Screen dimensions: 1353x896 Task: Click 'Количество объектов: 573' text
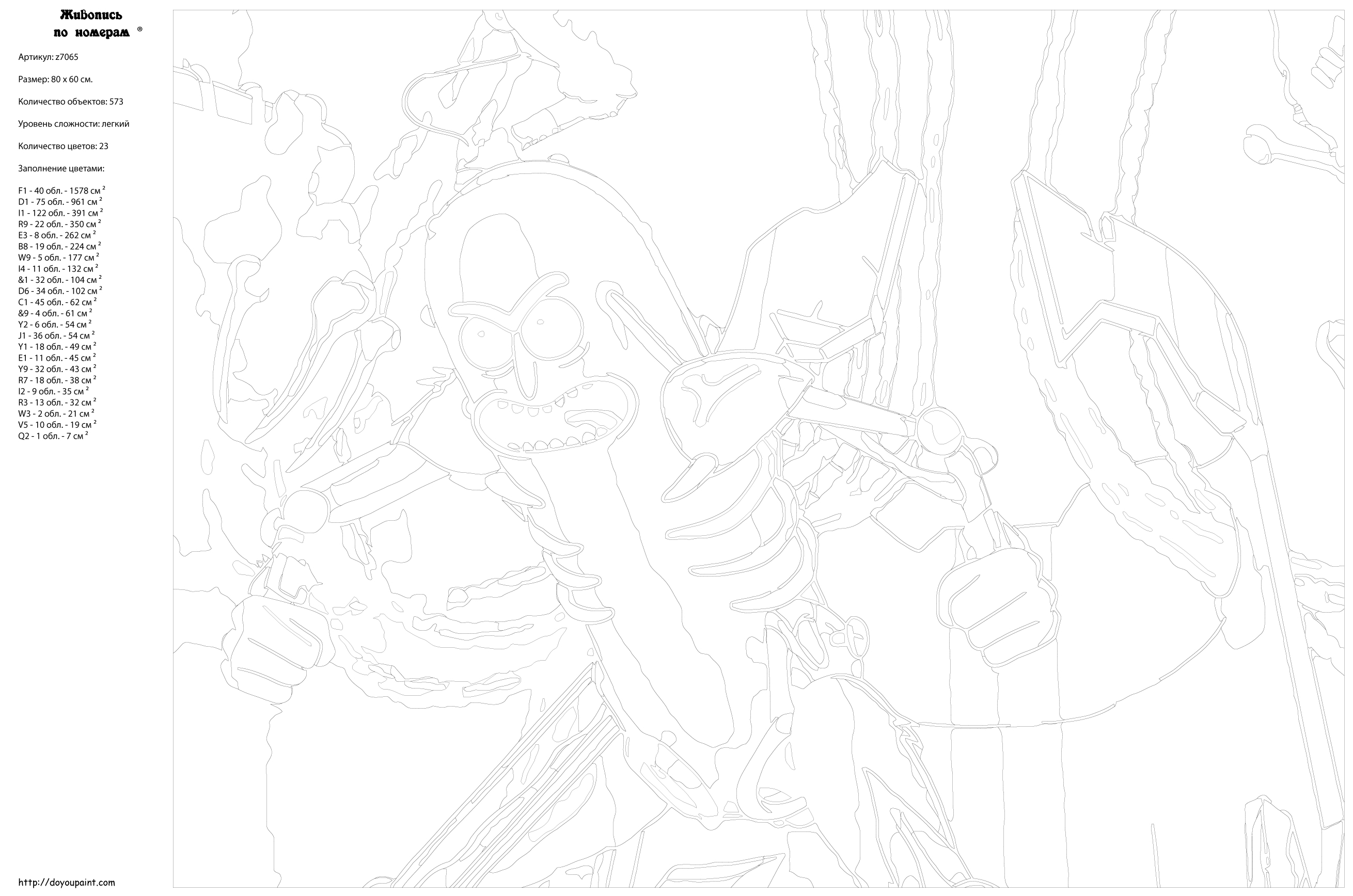click(70, 102)
